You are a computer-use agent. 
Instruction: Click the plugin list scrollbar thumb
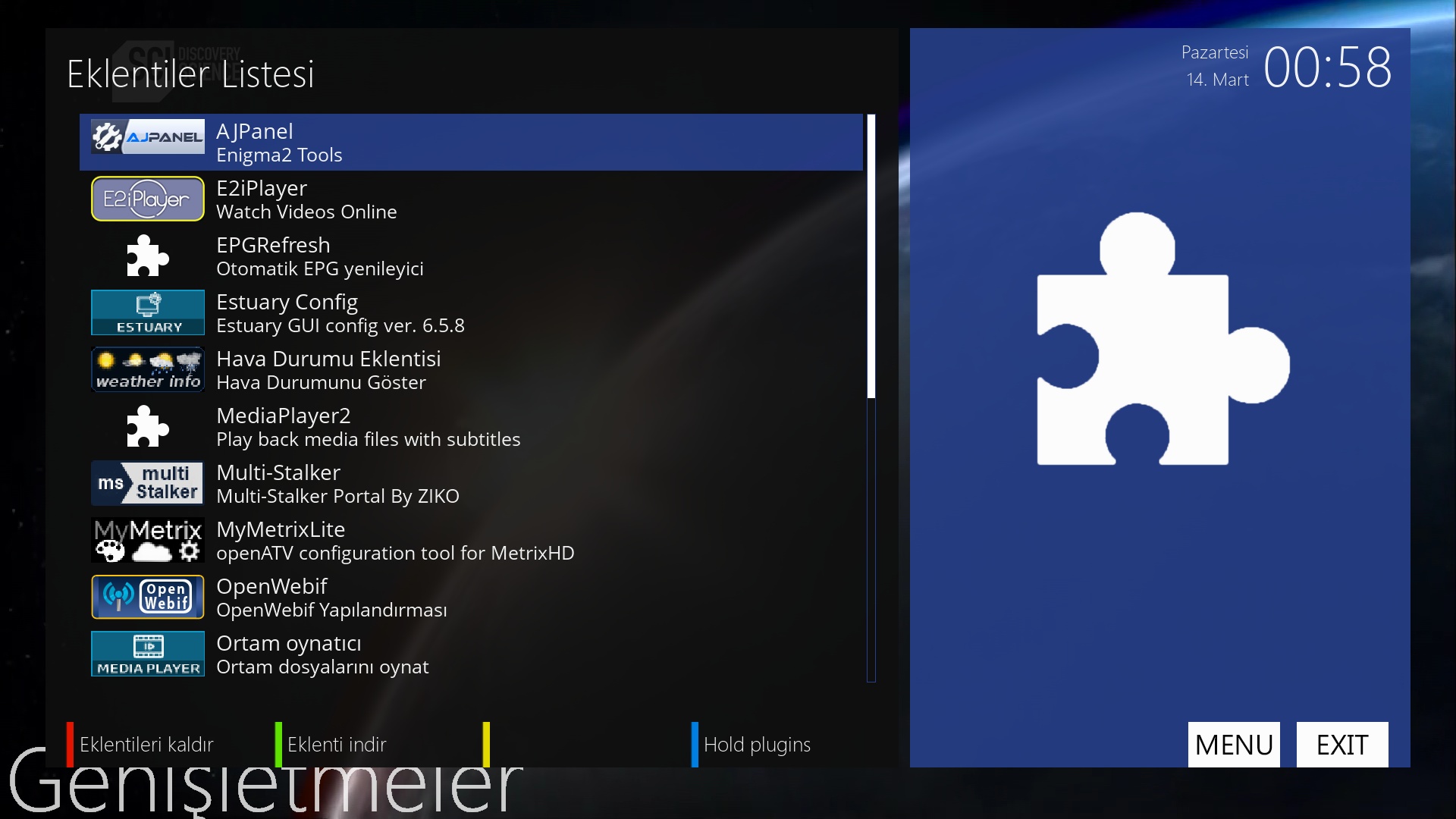[871, 256]
